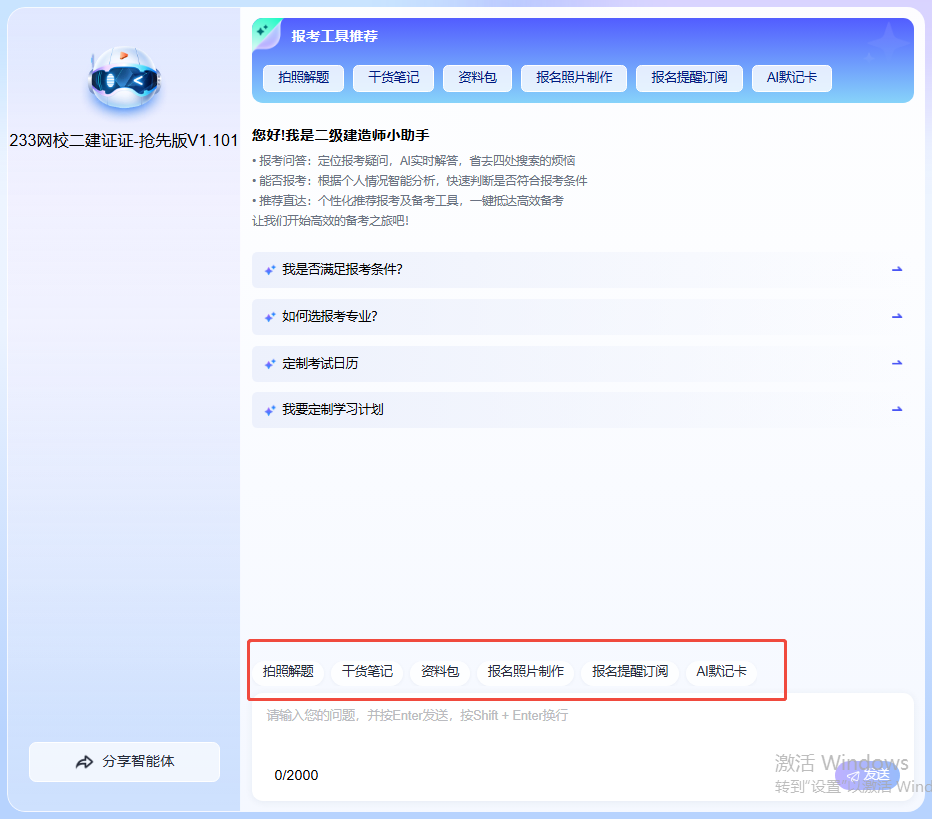The height and width of the screenshot is (819, 932).
Task: Select AI默记卡 chip above the input box
Action: [721, 671]
